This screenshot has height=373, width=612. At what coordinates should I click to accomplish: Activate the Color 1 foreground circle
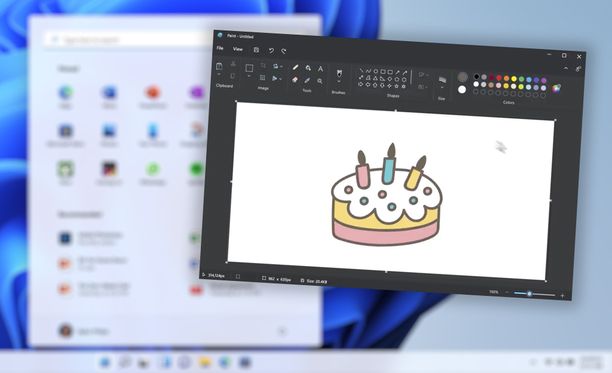pyautogui.click(x=463, y=76)
